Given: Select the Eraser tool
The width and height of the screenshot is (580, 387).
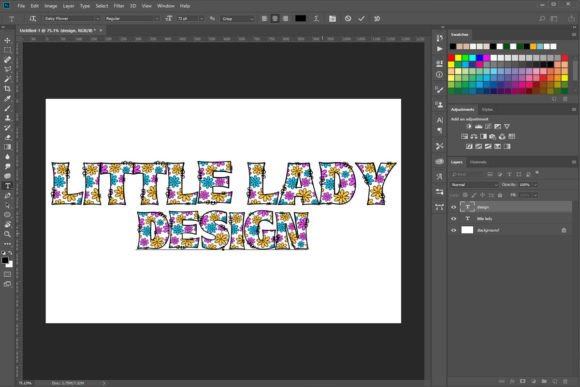Looking at the screenshot, I should tap(7, 137).
